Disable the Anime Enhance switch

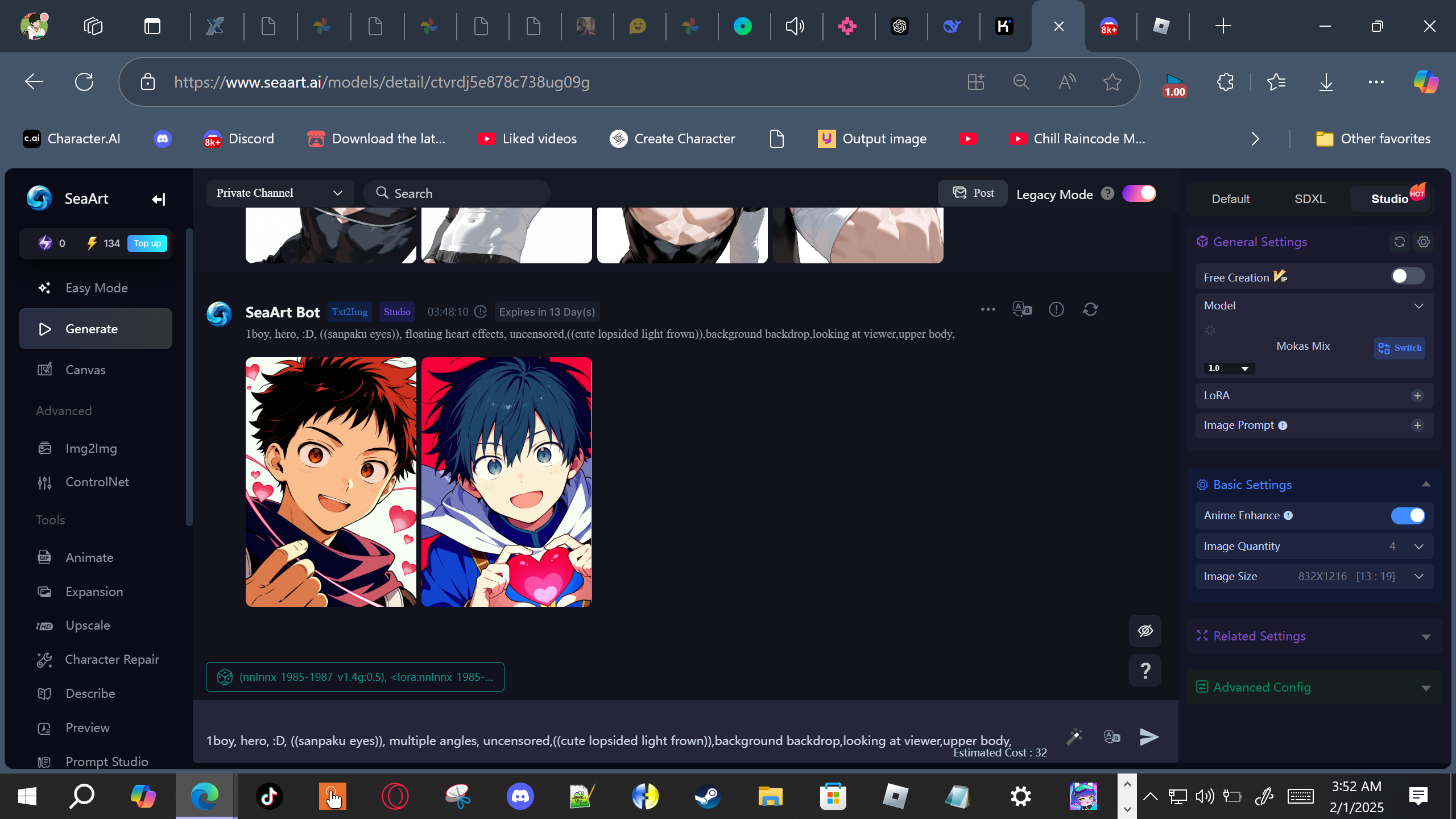pos(1407,515)
